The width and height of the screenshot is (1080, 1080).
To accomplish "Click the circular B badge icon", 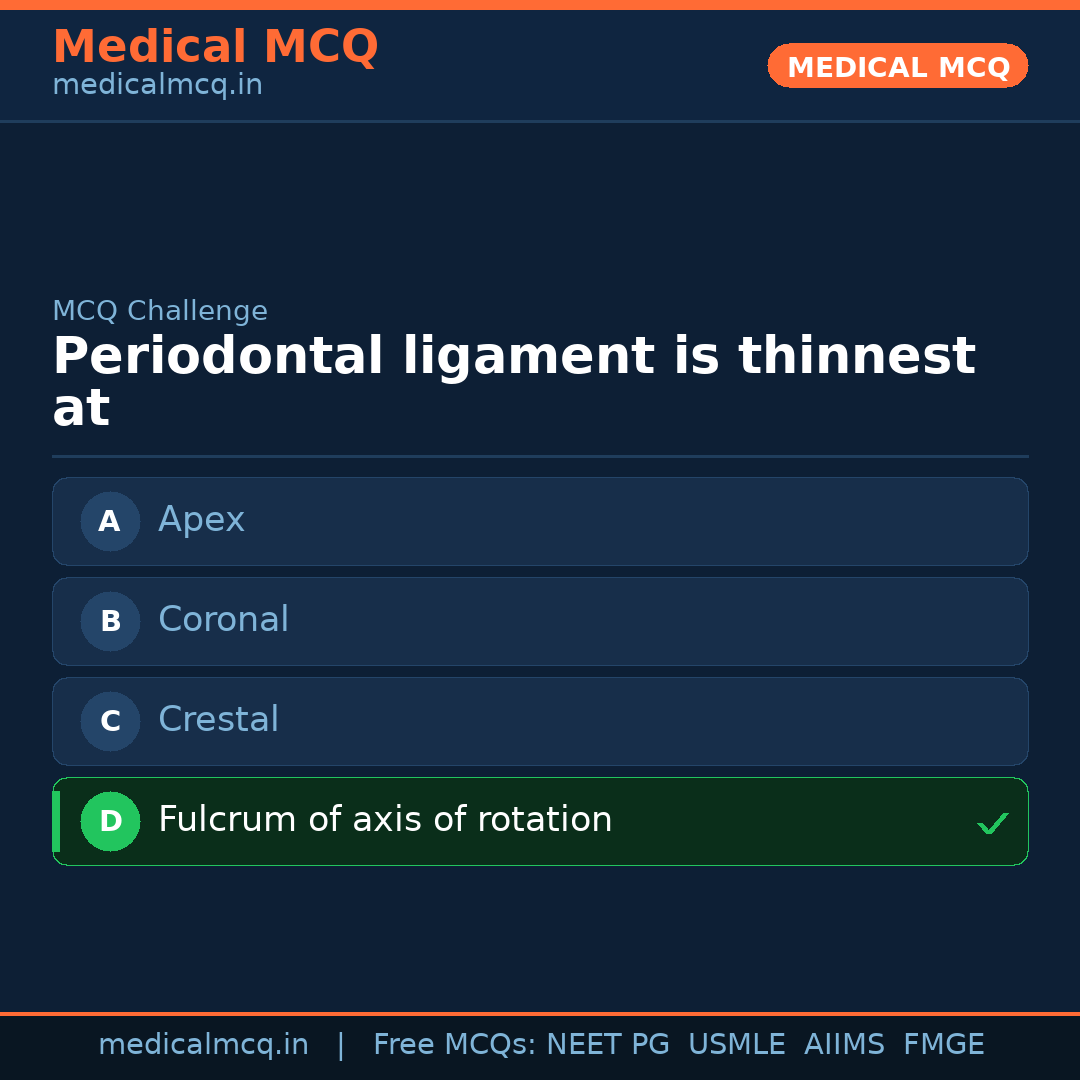I will pos(110,621).
